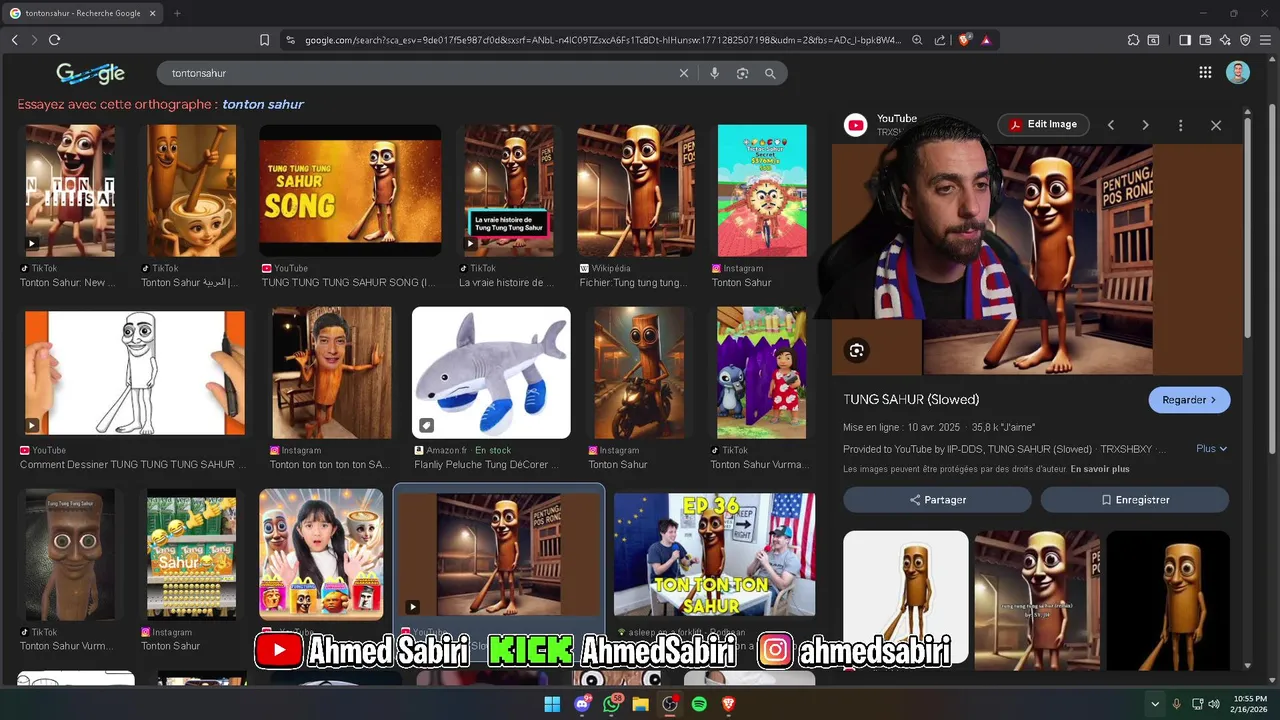Share this page via share icon
The image size is (1280, 720).
940,40
